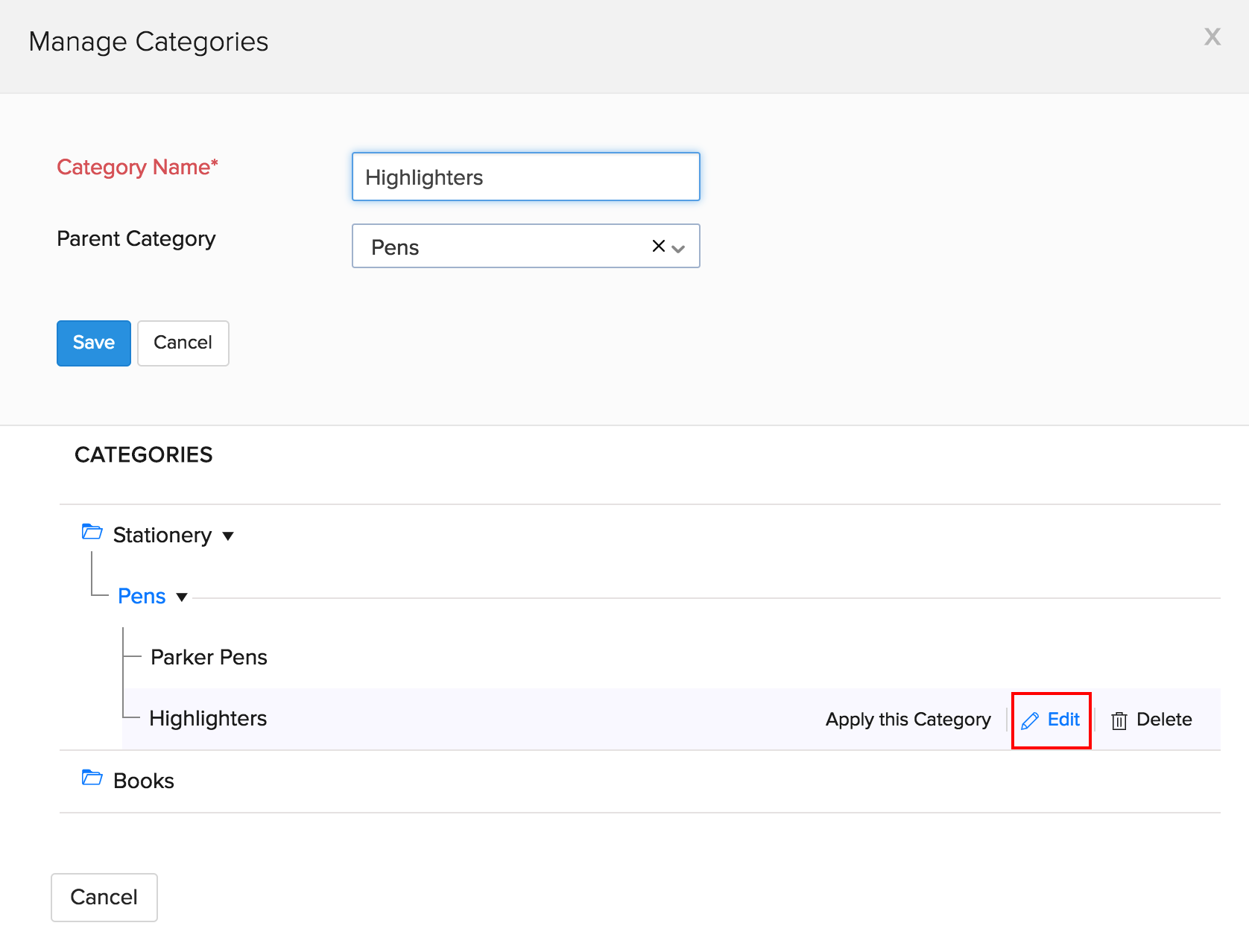Click the bottom Cancel button

click(104, 897)
